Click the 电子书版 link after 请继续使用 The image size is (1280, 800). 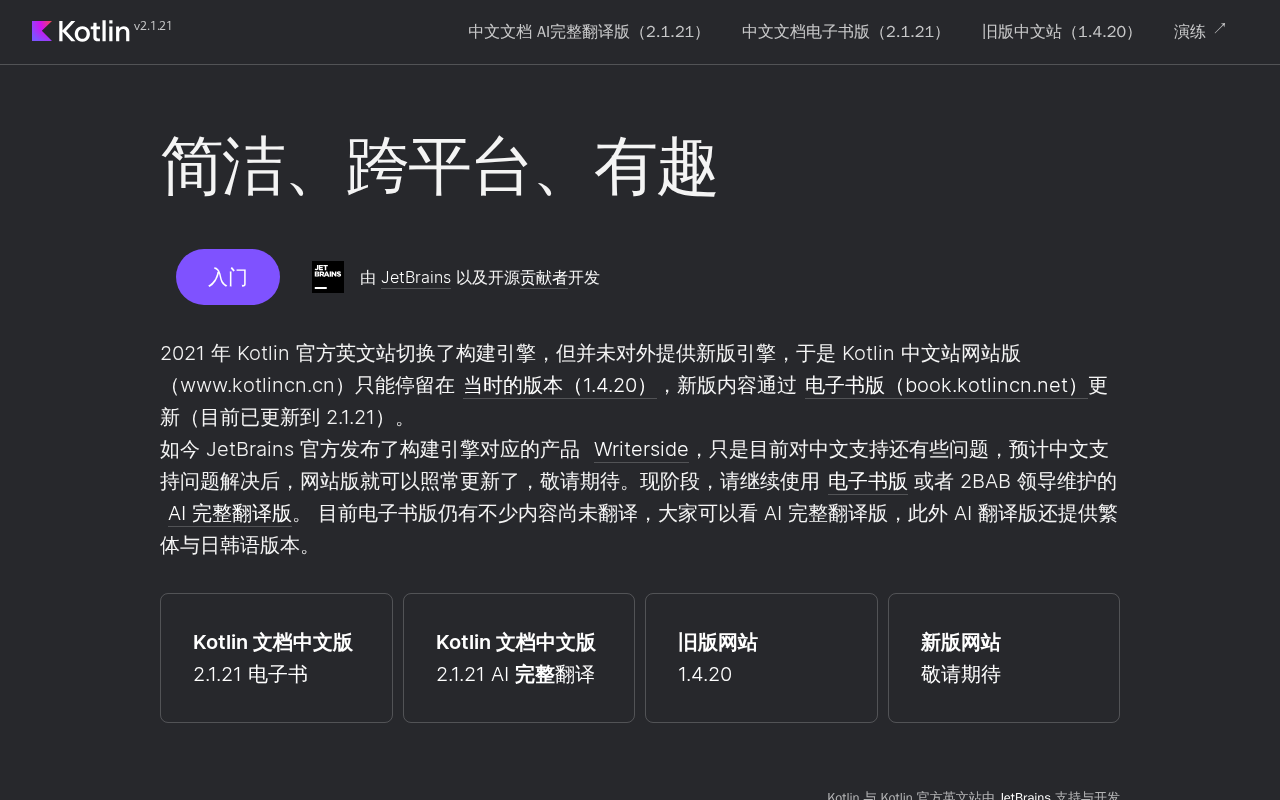[x=868, y=481]
